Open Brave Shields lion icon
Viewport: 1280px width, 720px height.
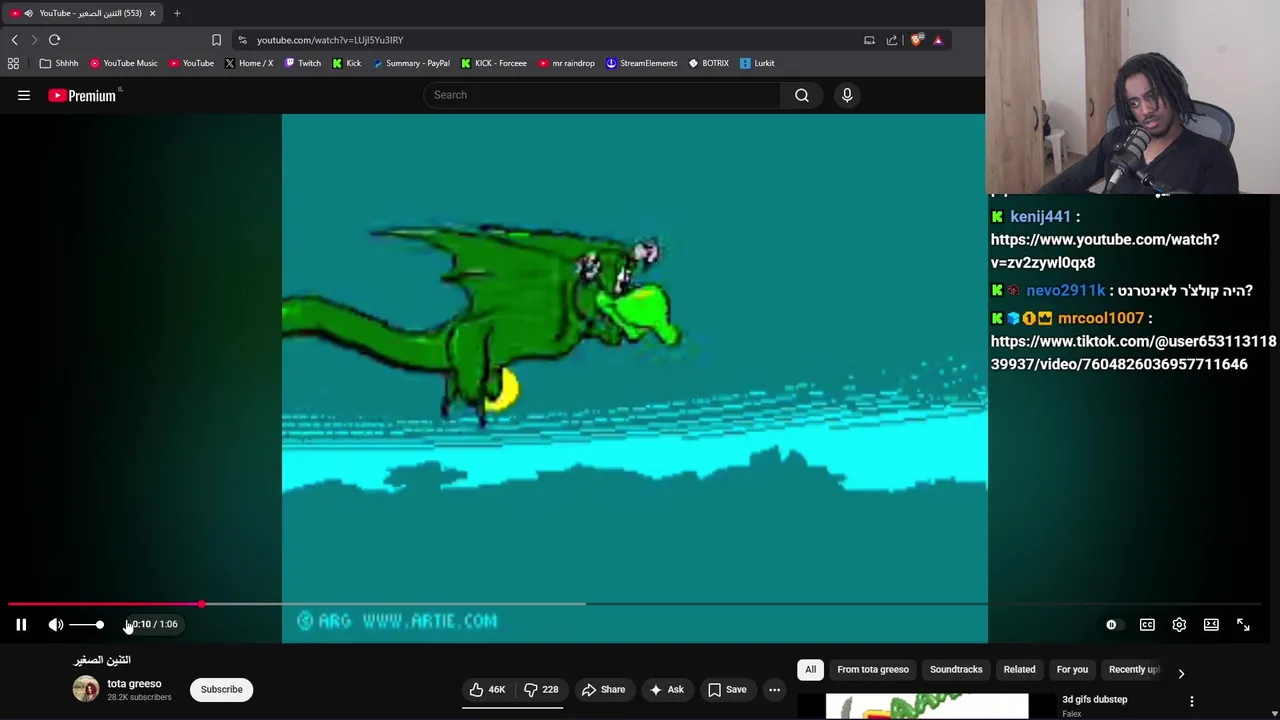click(916, 40)
